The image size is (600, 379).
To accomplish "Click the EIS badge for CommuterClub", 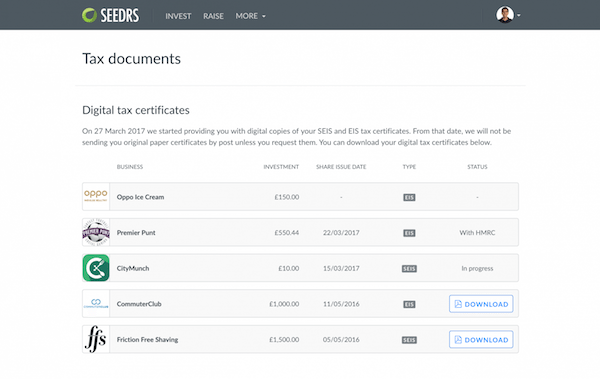I will click(x=409, y=304).
